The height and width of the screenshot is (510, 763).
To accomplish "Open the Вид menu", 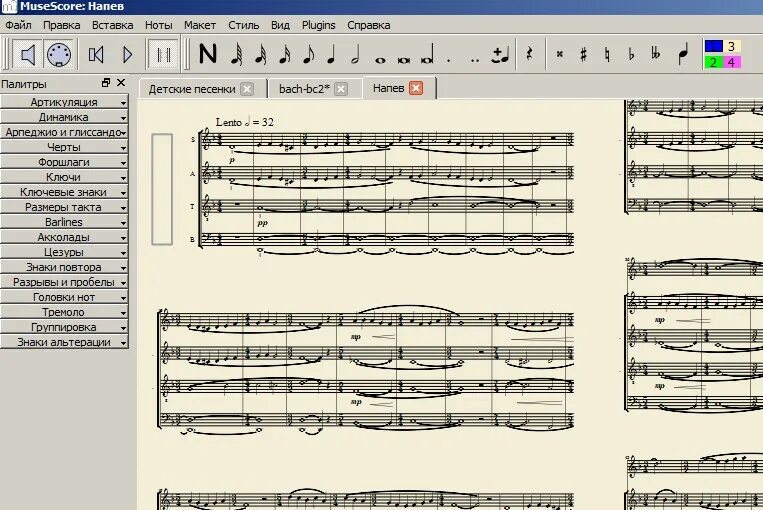I will (x=280, y=25).
